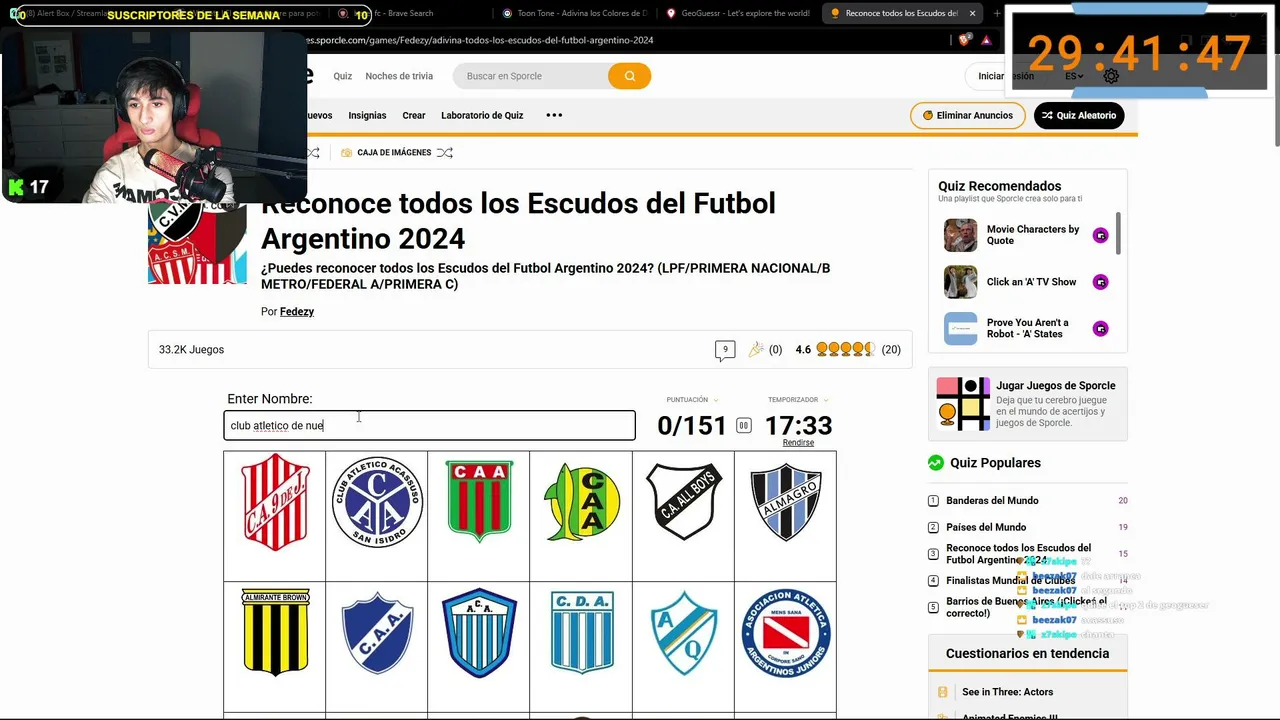
Task: Select the Caja de Imágenes category
Action: coord(394,153)
